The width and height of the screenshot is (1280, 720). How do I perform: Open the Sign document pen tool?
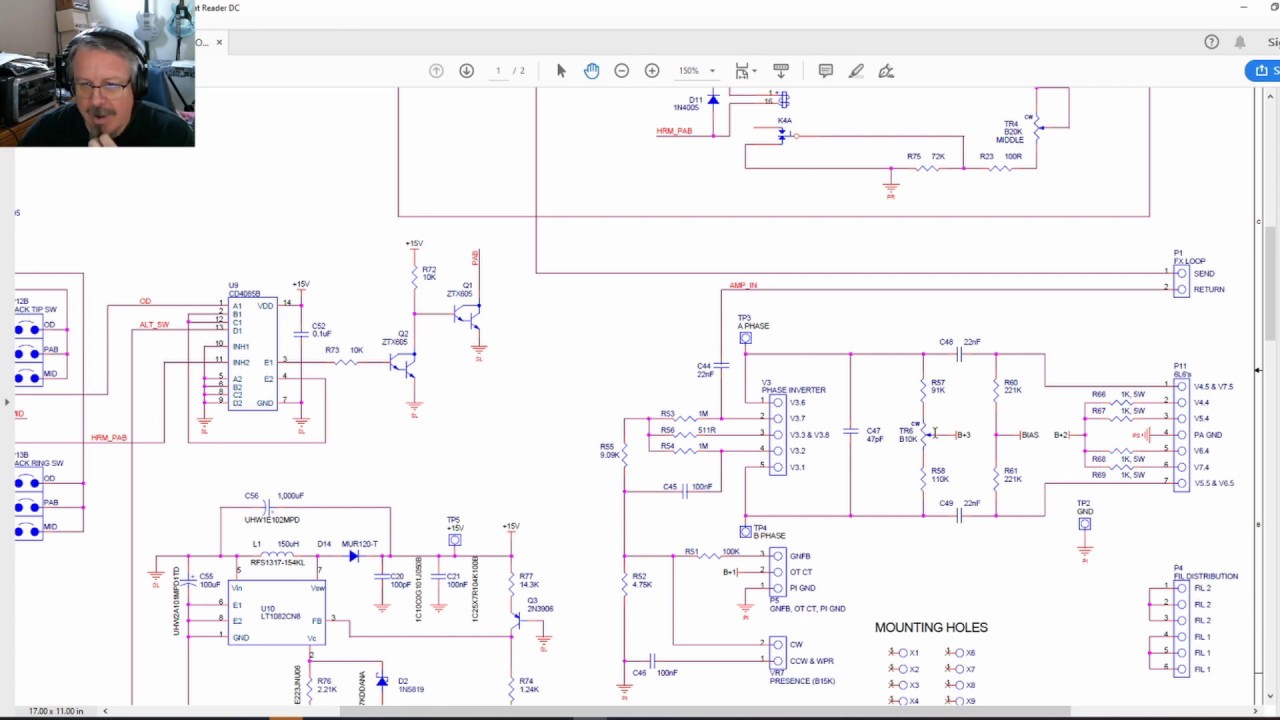pyautogui.click(x=886, y=71)
